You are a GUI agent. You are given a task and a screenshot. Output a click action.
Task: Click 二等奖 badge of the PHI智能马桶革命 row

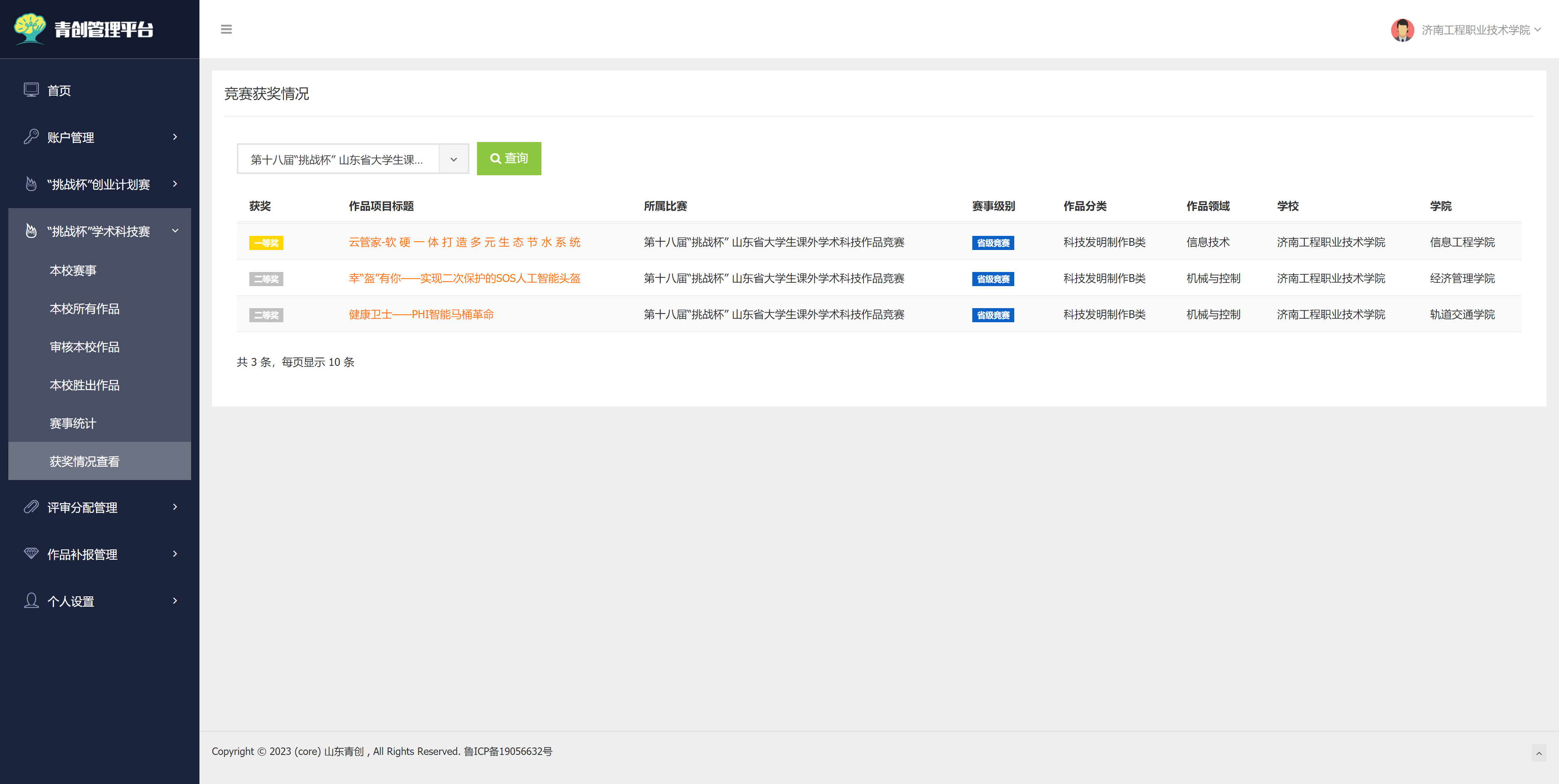click(x=266, y=315)
